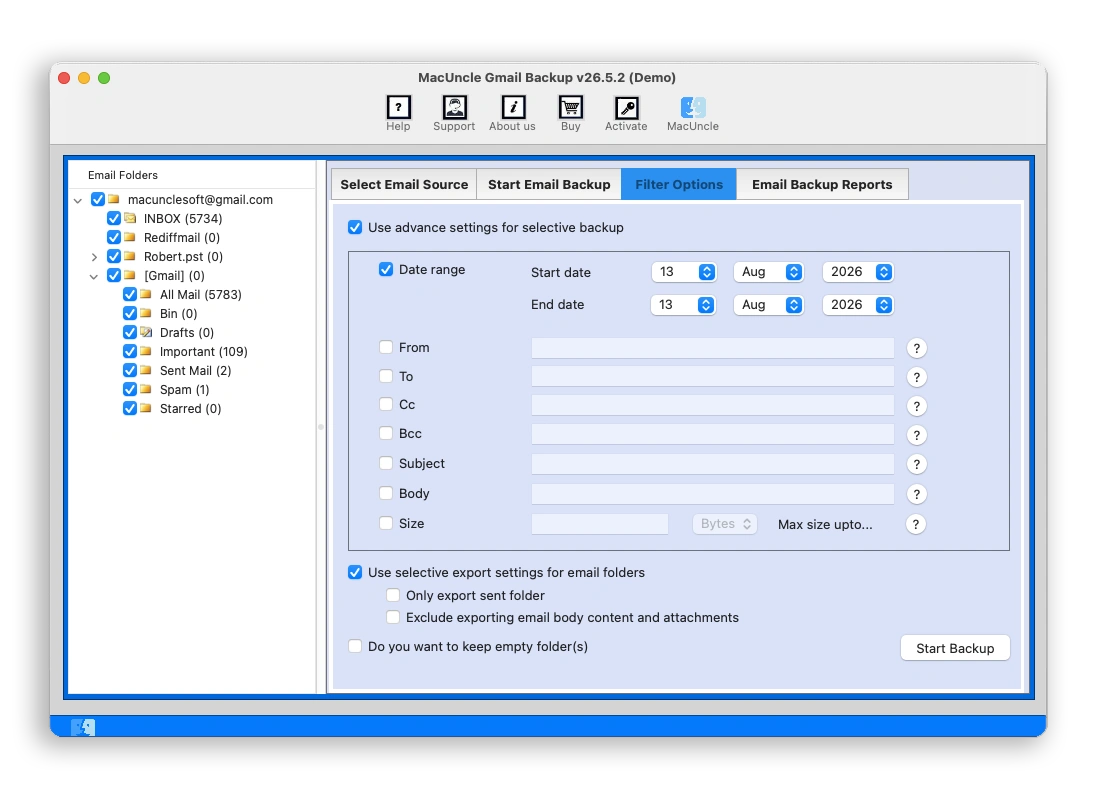Check Only export sent folder

pos(393,595)
